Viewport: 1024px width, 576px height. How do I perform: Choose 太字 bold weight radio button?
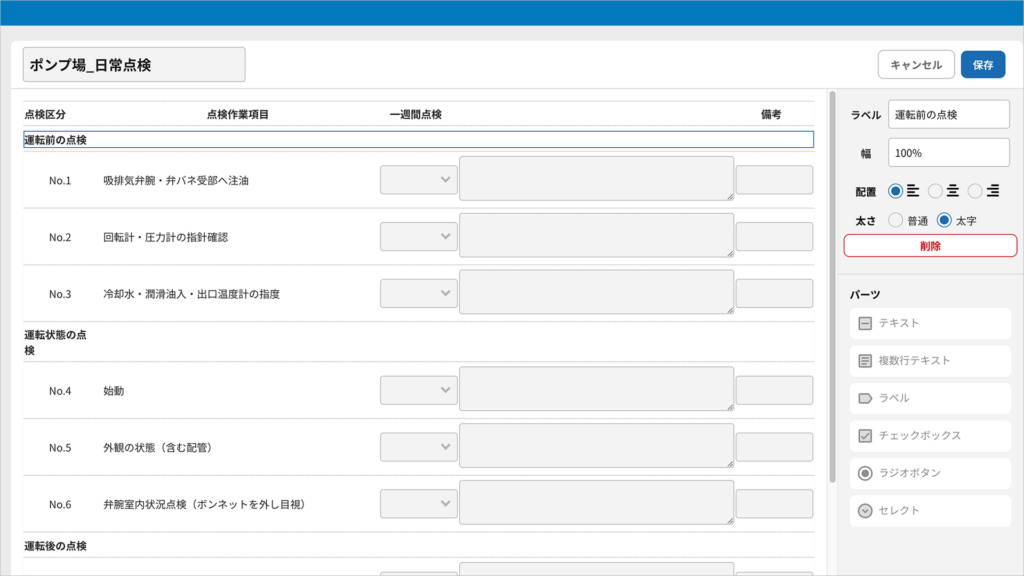pos(944,221)
